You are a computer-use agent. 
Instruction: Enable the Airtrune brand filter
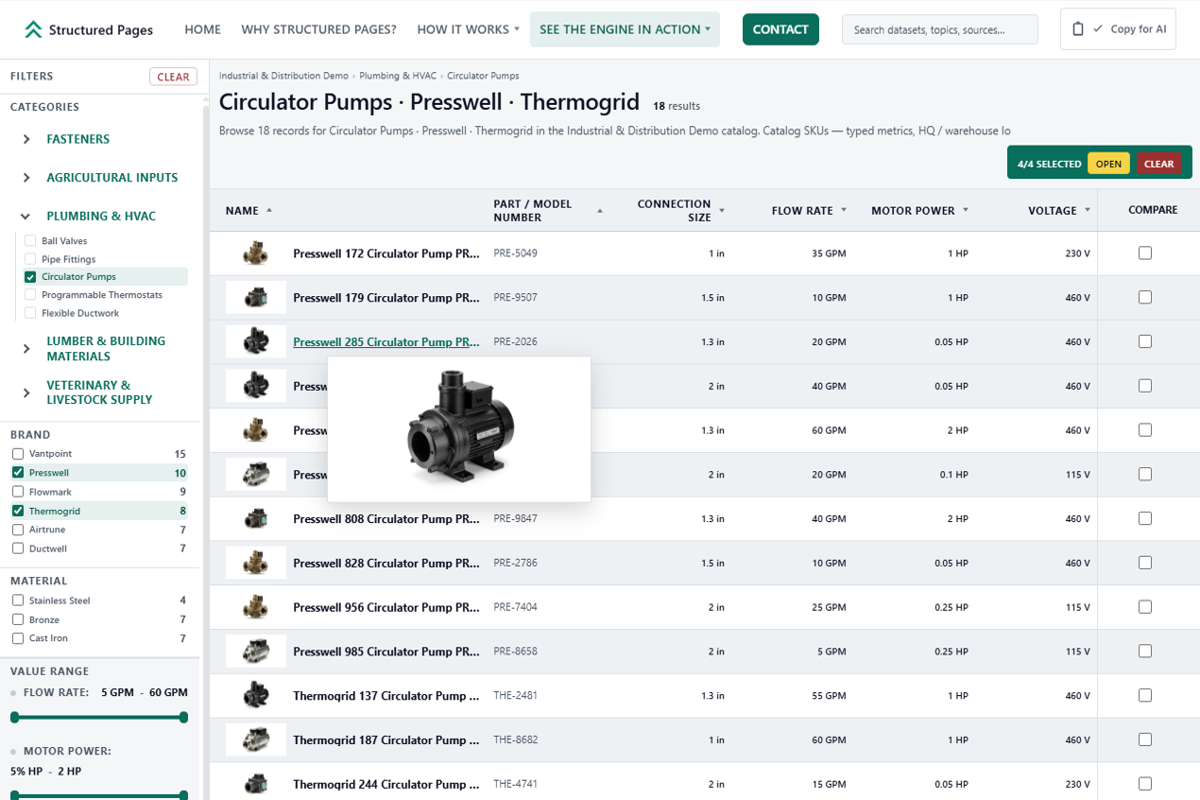click(x=17, y=530)
